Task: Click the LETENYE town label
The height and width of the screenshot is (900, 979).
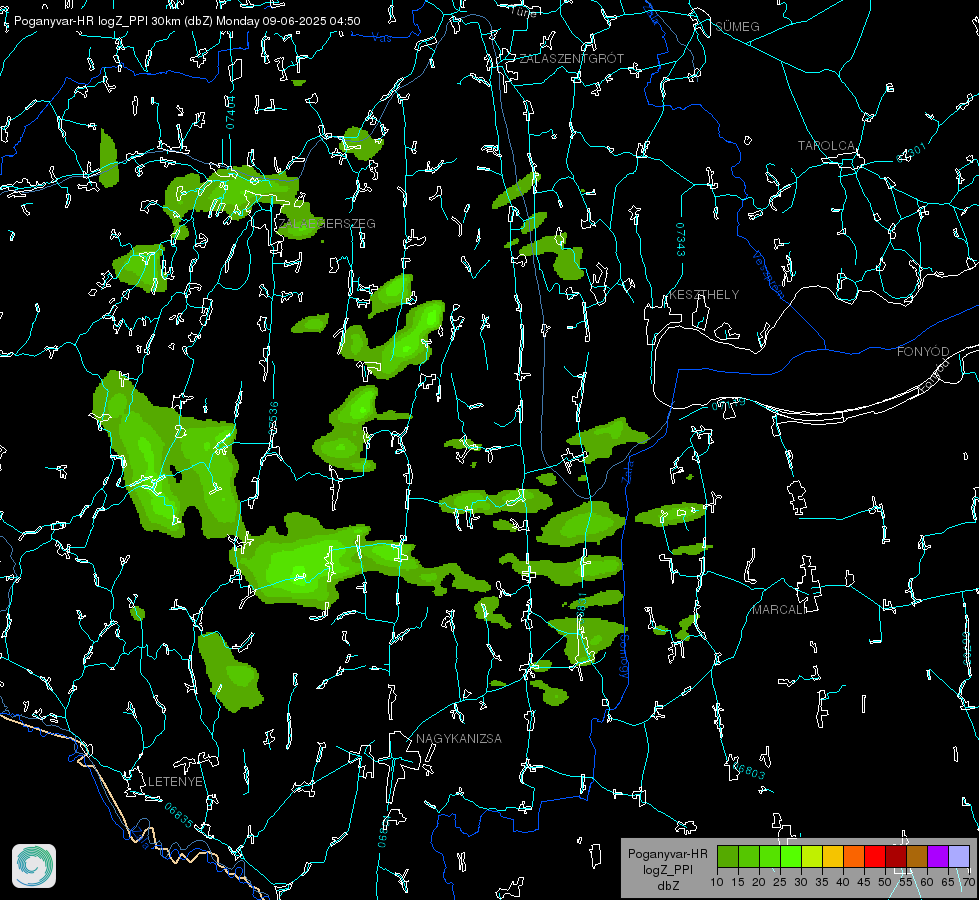Action: (x=175, y=782)
